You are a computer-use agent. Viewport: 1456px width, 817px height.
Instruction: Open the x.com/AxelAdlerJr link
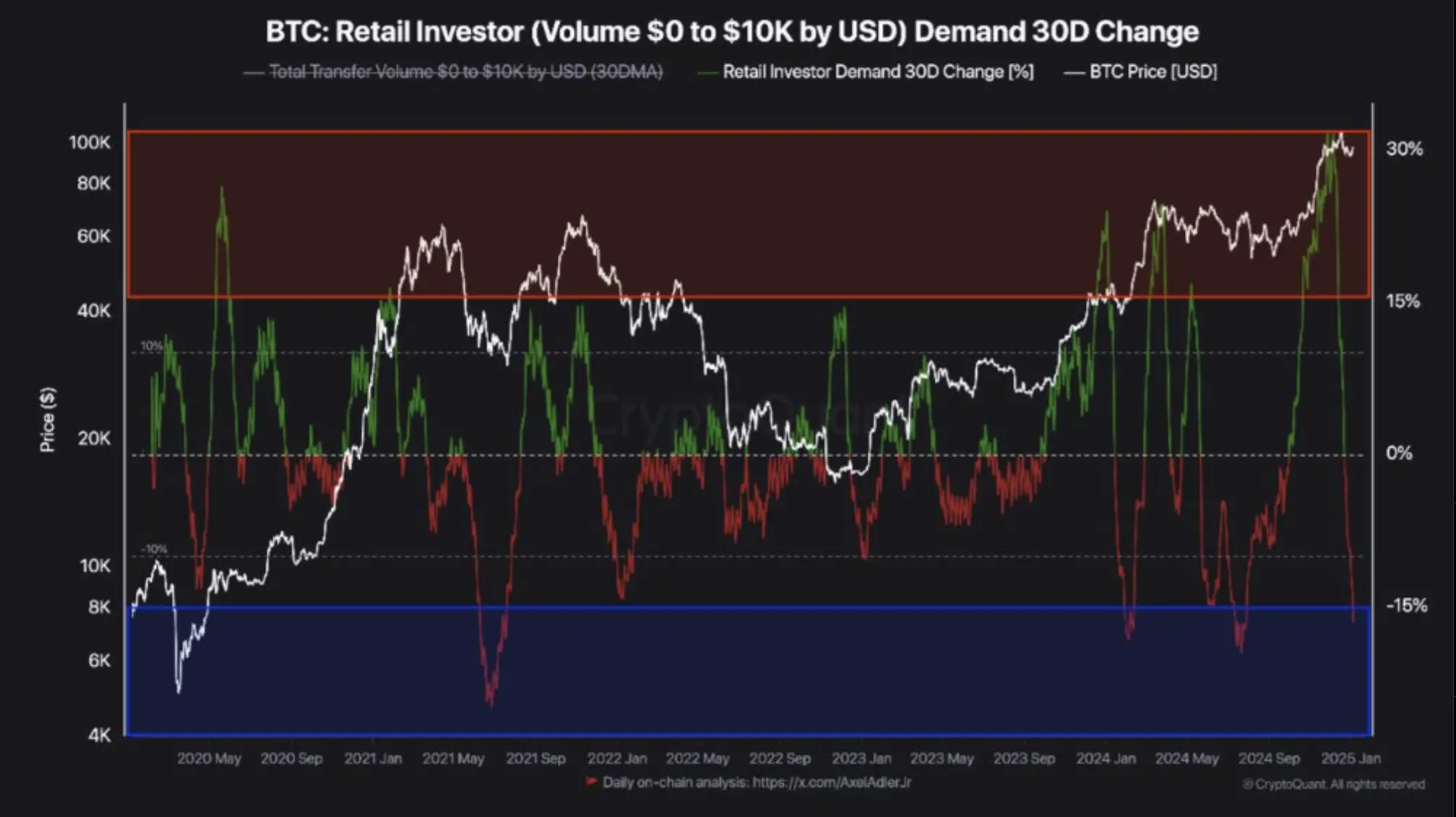pos(832,782)
